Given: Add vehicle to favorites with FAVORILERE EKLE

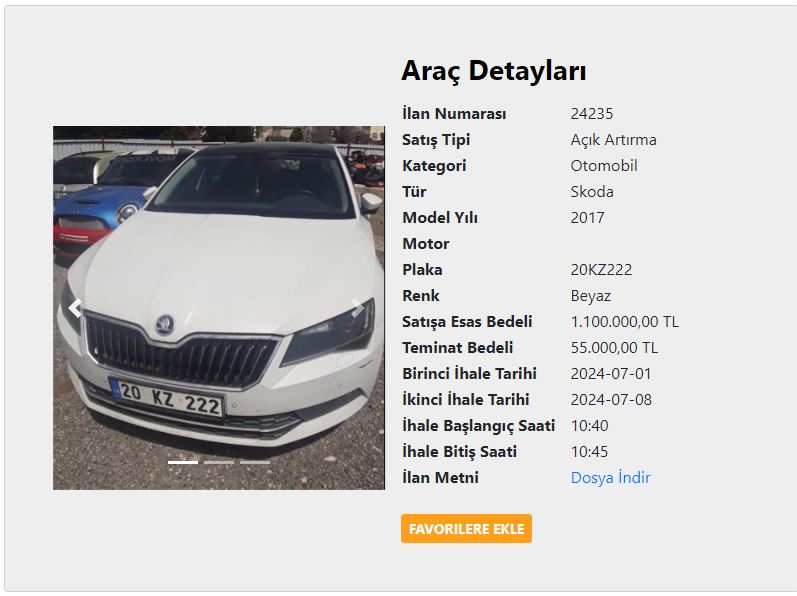Looking at the screenshot, I should click(x=466, y=528).
